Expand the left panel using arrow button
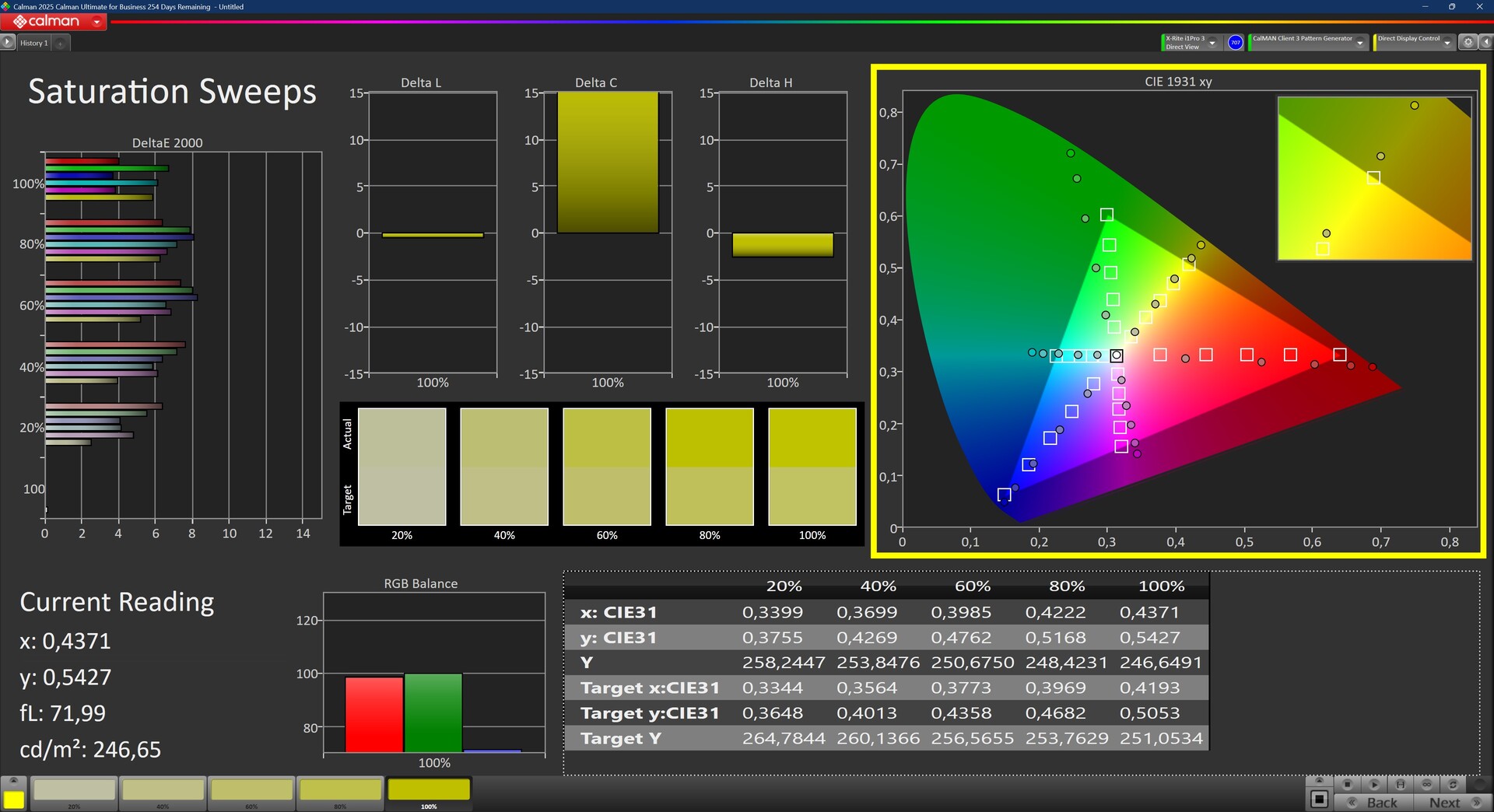The height and width of the screenshot is (812, 1494). [8, 43]
